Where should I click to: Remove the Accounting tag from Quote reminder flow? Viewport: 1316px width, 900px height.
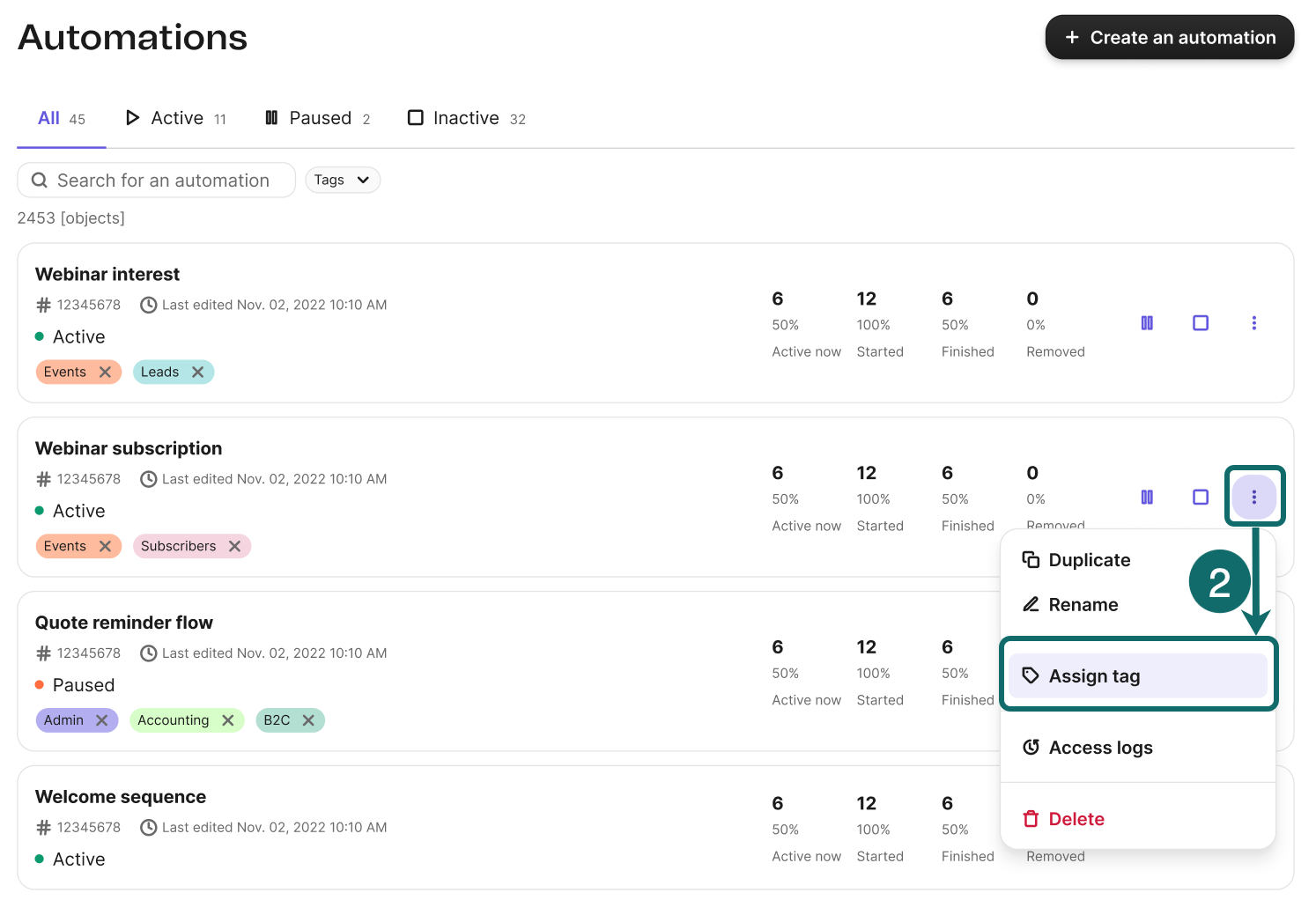pyautogui.click(x=227, y=719)
